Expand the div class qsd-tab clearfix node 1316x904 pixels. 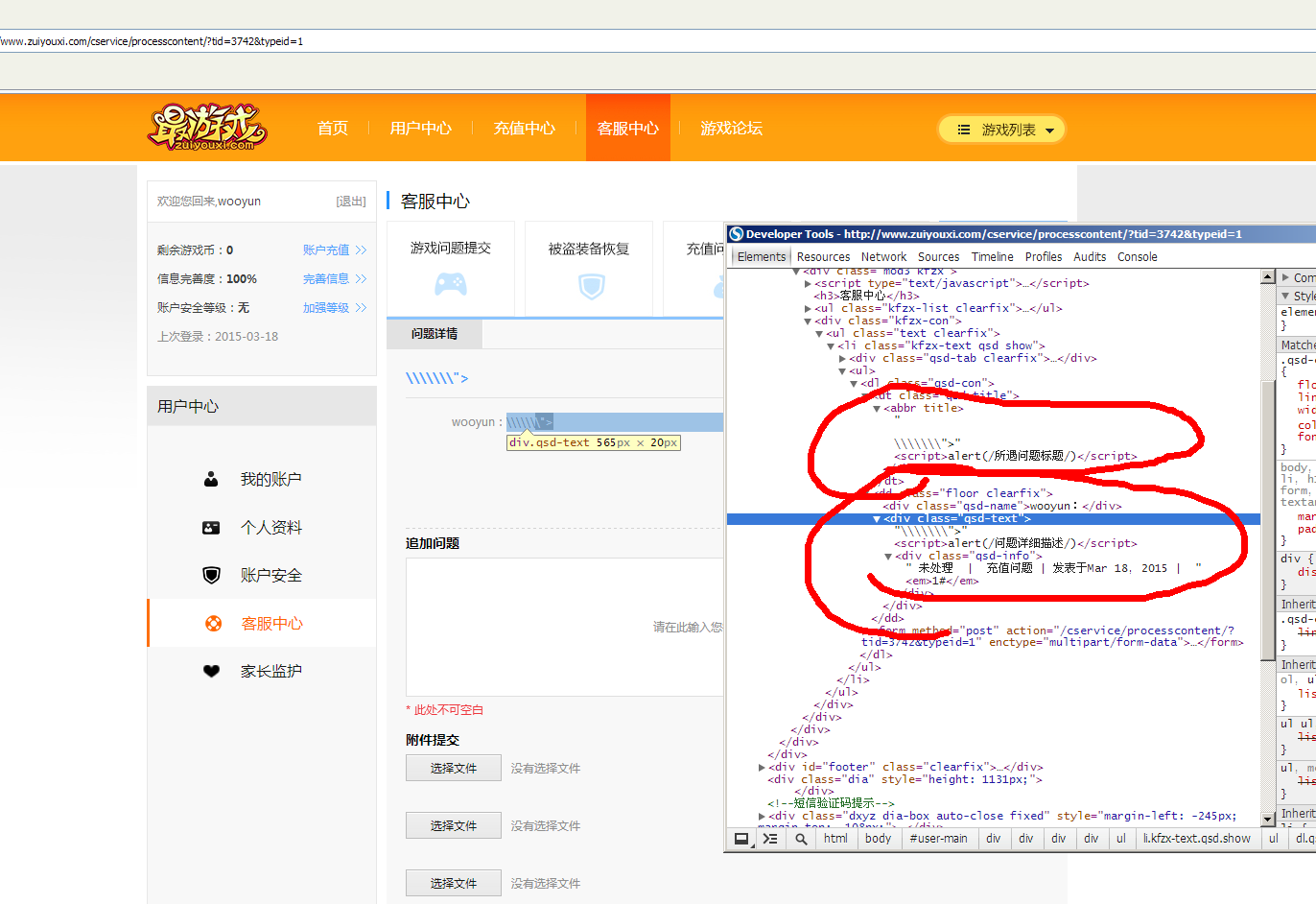[x=842, y=359]
